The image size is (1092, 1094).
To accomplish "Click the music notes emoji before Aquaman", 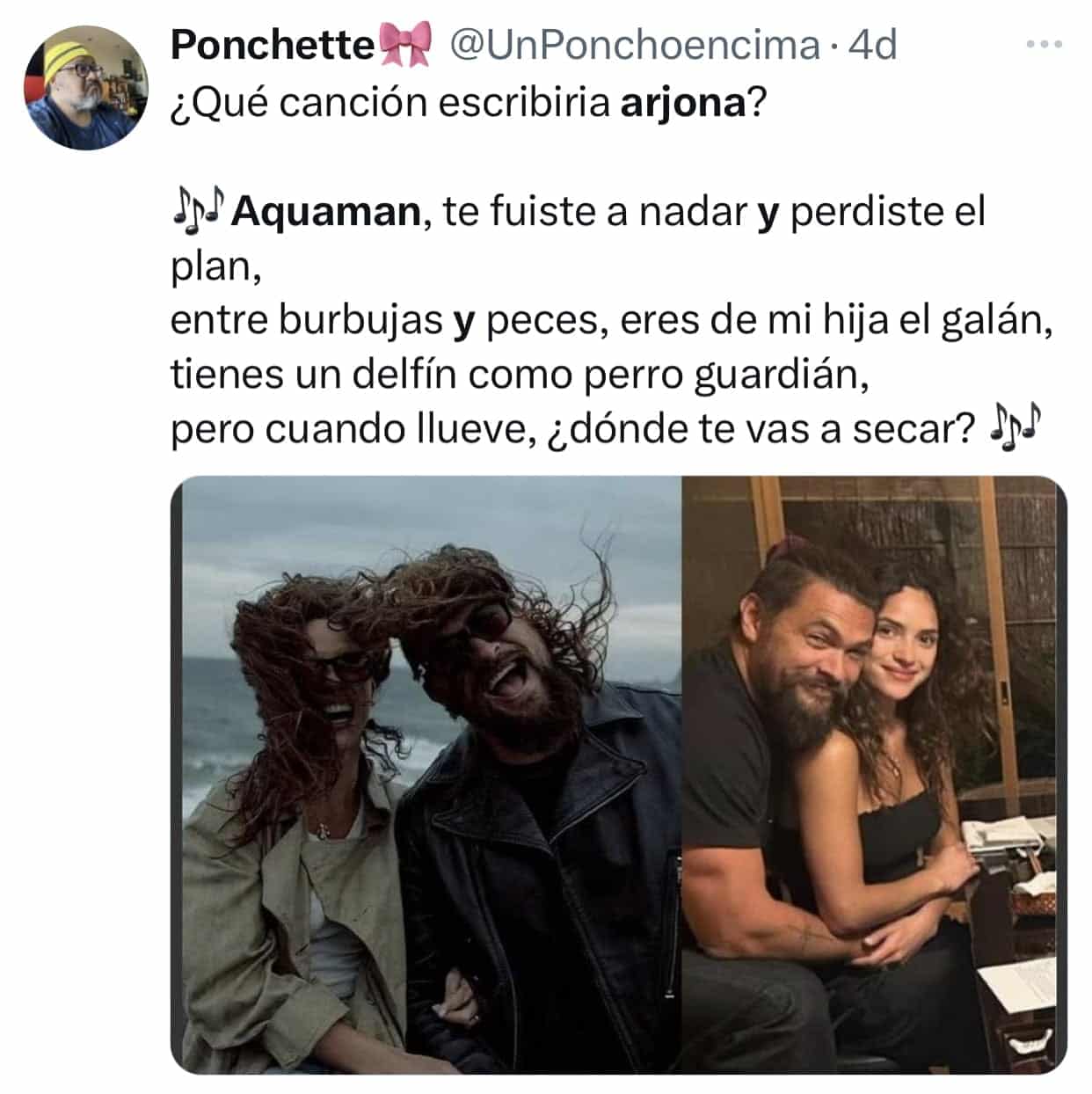I will [x=198, y=208].
